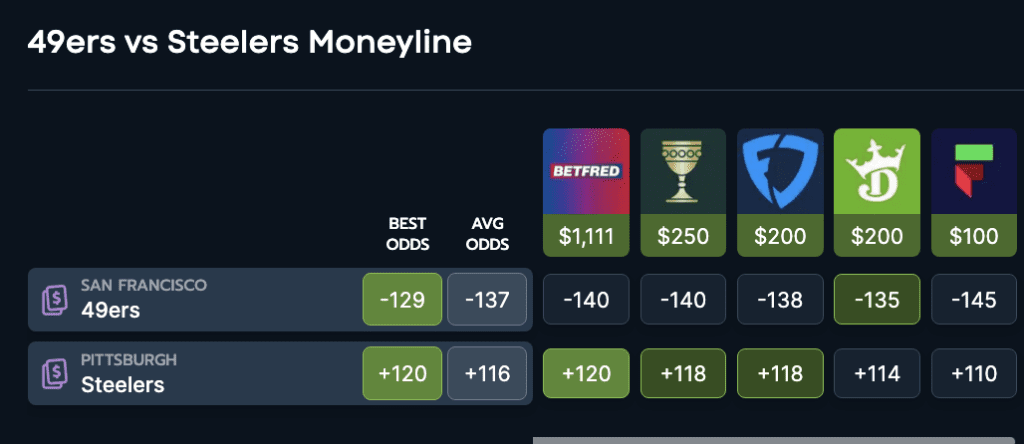The image size is (1024, 444).
Task: Select Steelers best odds +120 in the Best Odds column
Action: pos(402,373)
